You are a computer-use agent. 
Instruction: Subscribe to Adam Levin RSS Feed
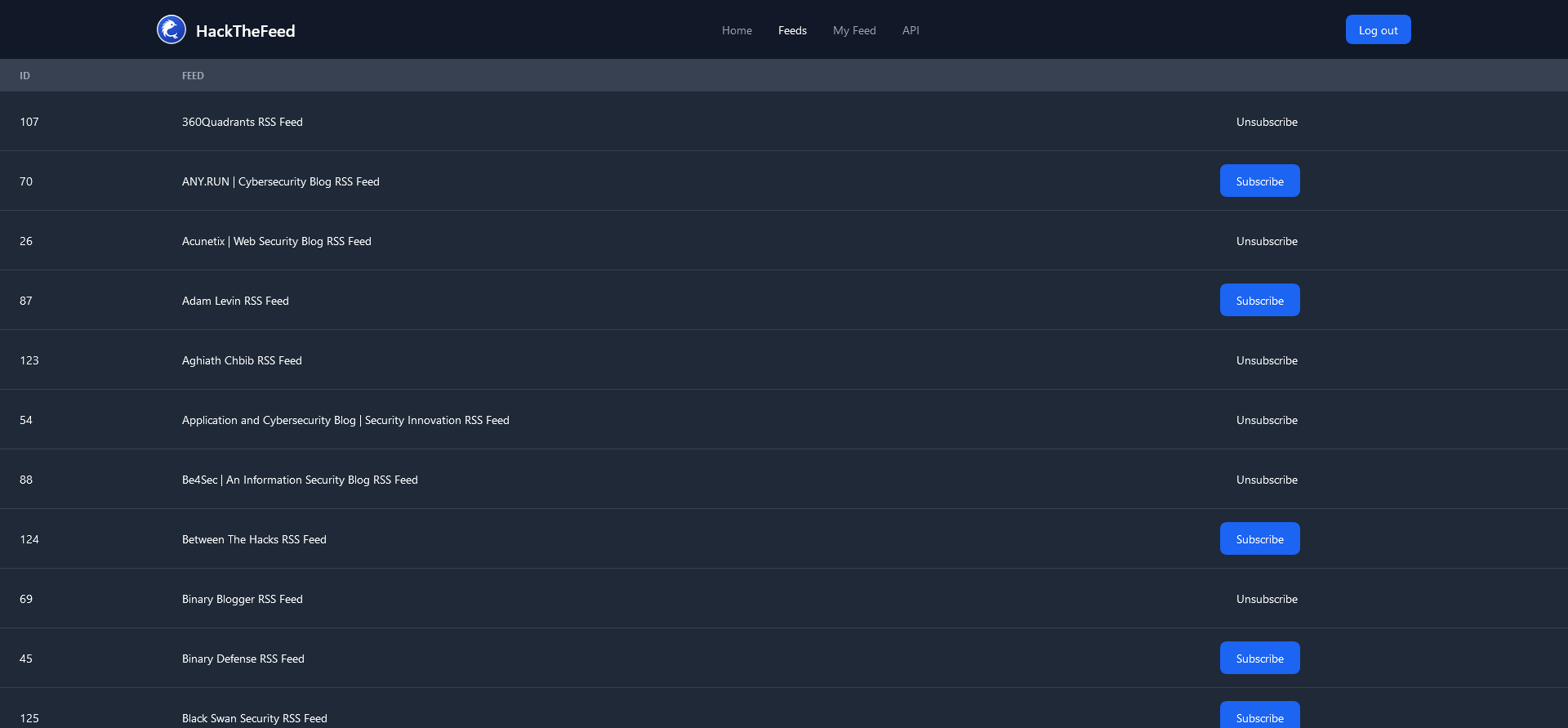tap(1259, 301)
